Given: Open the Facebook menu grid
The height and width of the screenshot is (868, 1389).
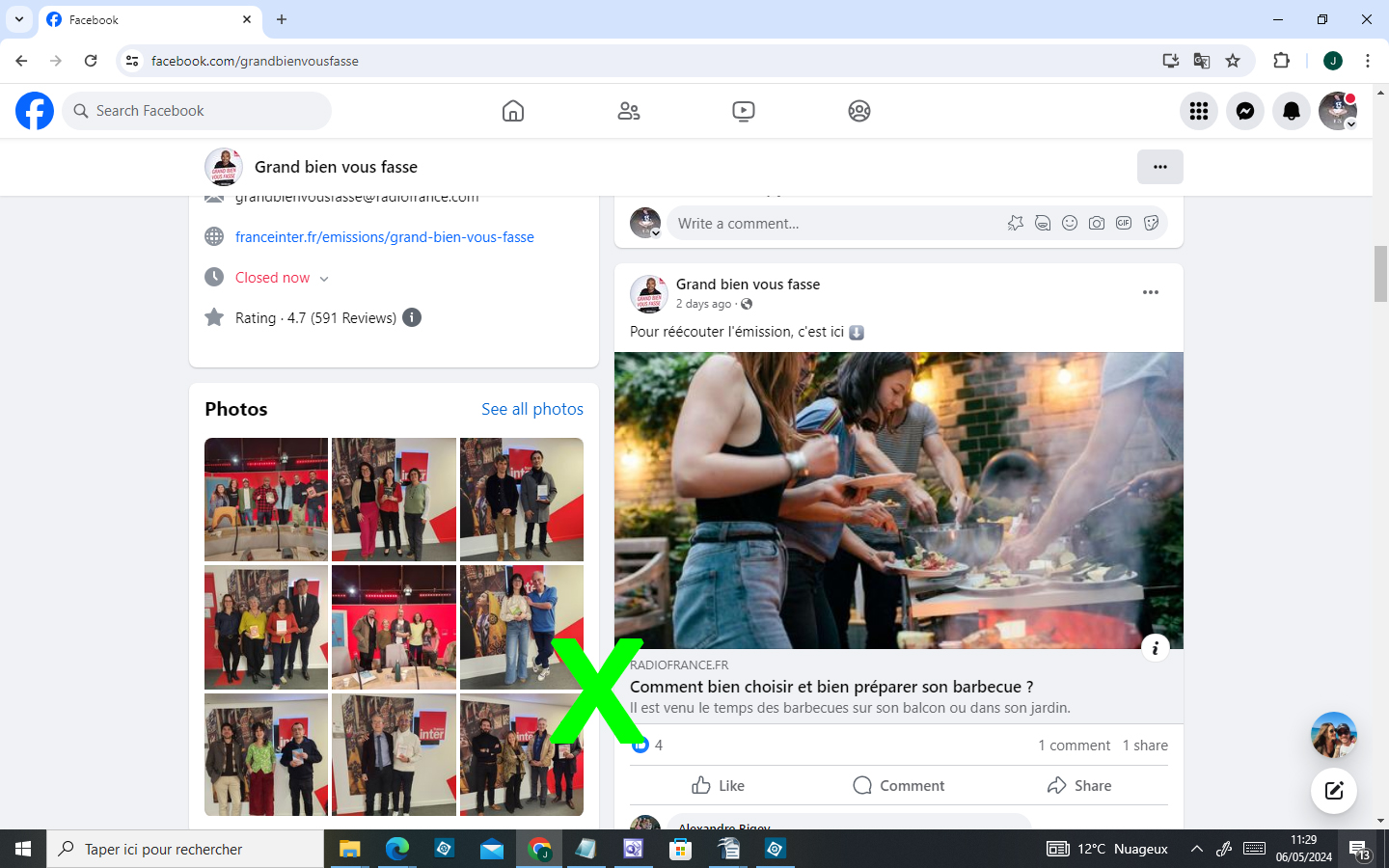Looking at the screenshot, I should [x=1199, y=111].
